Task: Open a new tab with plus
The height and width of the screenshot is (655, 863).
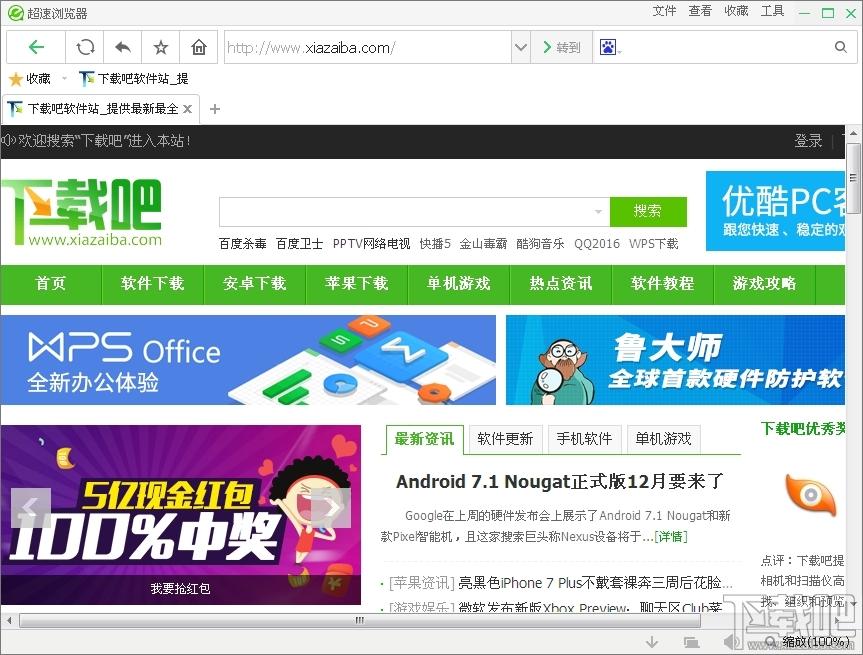Action: point(215,109)
